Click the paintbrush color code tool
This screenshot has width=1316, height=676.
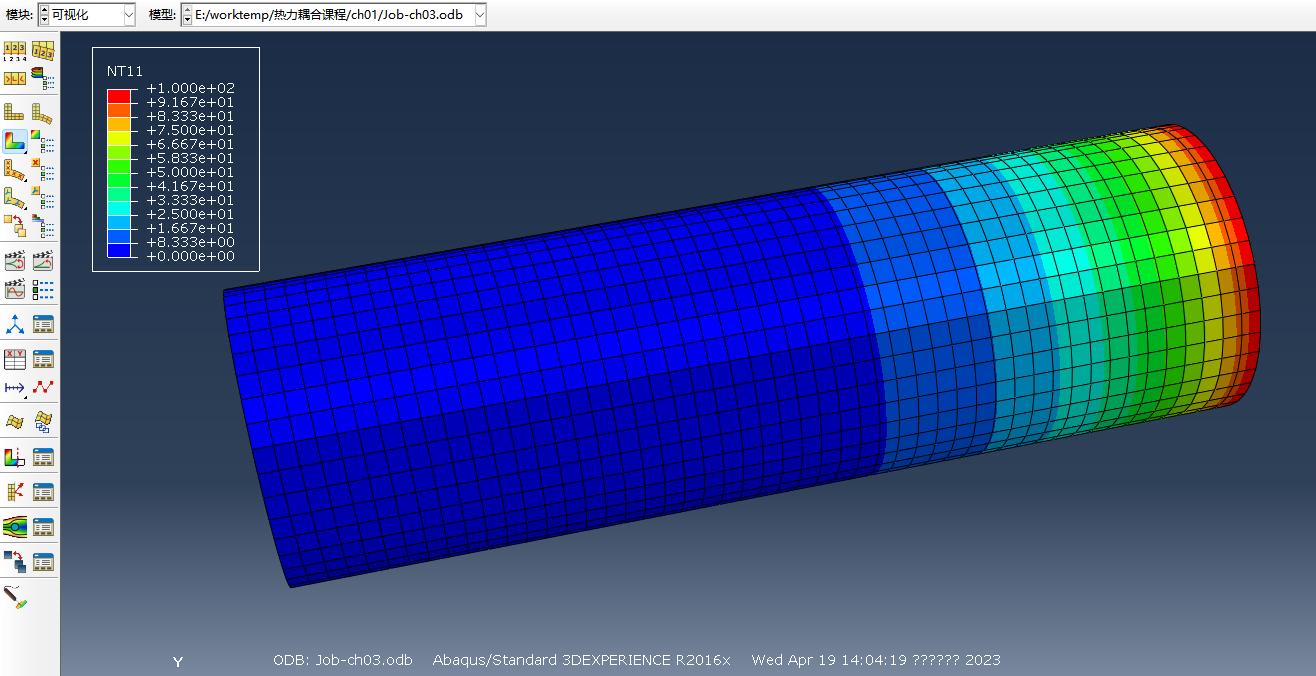point(15,597)
